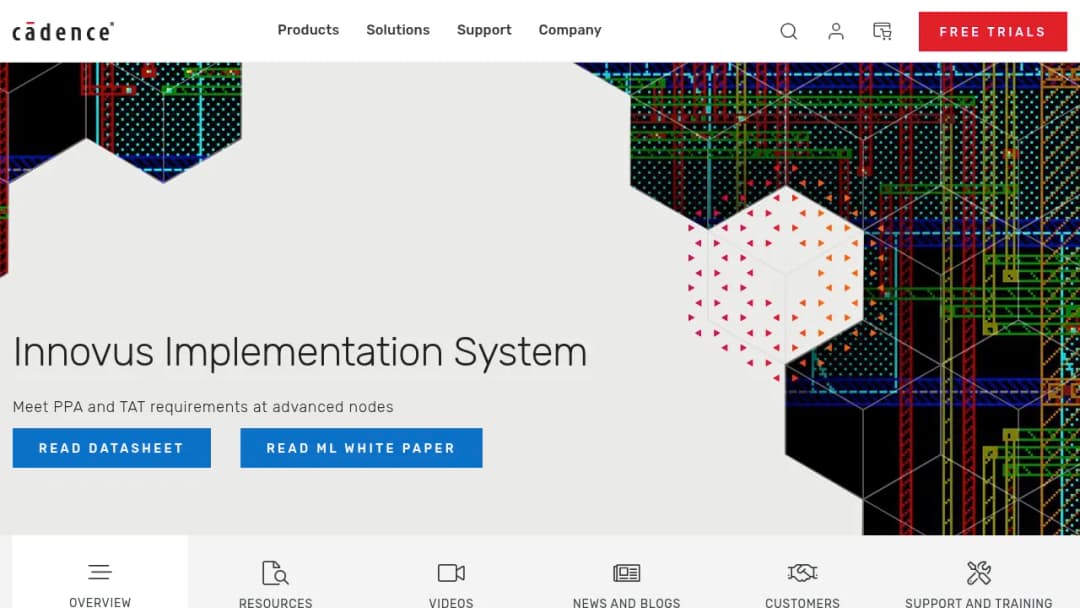
Task: Switch to Support and Training tab label
Action: [x=979, y=602]
